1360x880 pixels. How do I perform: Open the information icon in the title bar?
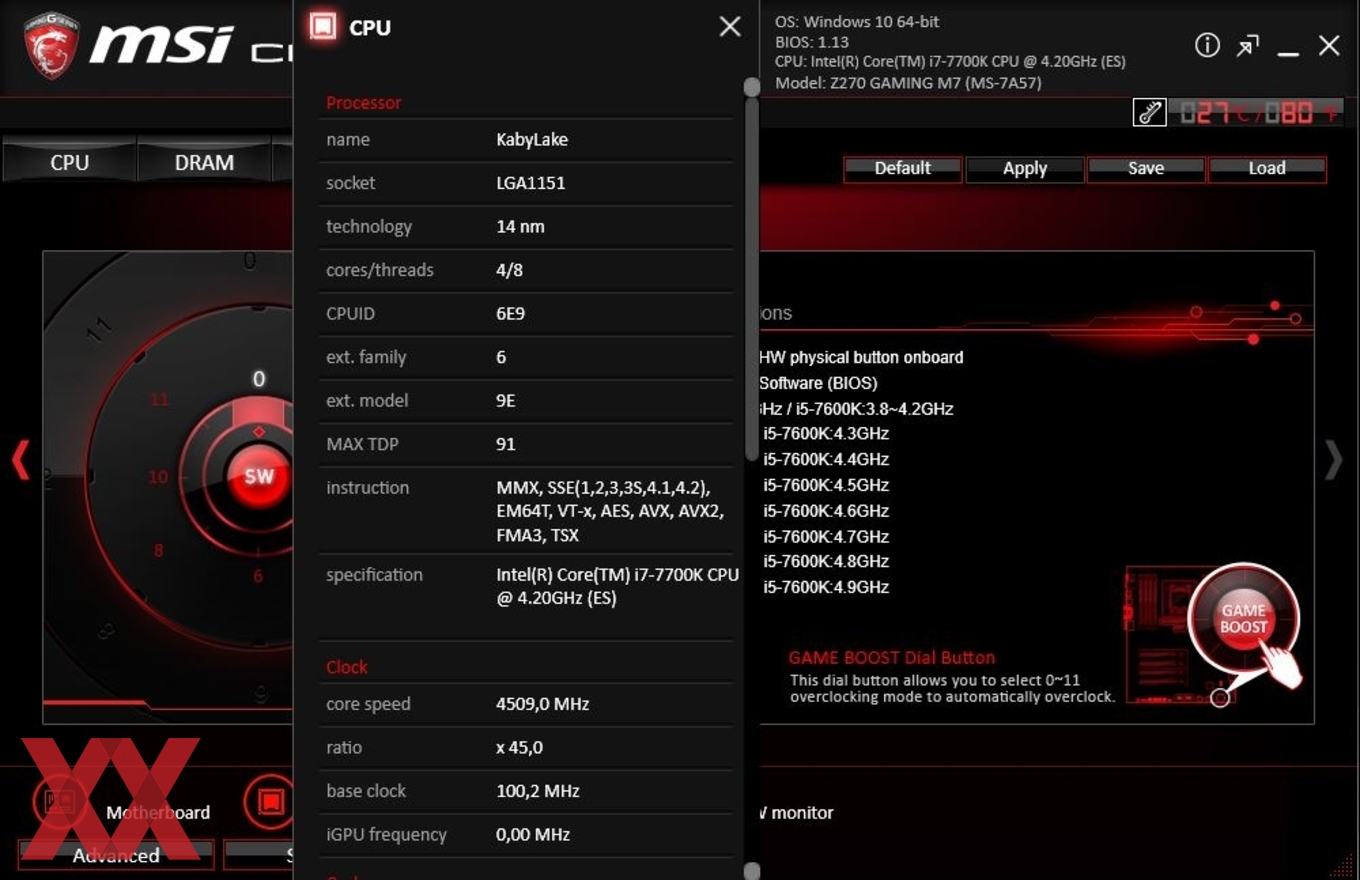point(1207,45)
